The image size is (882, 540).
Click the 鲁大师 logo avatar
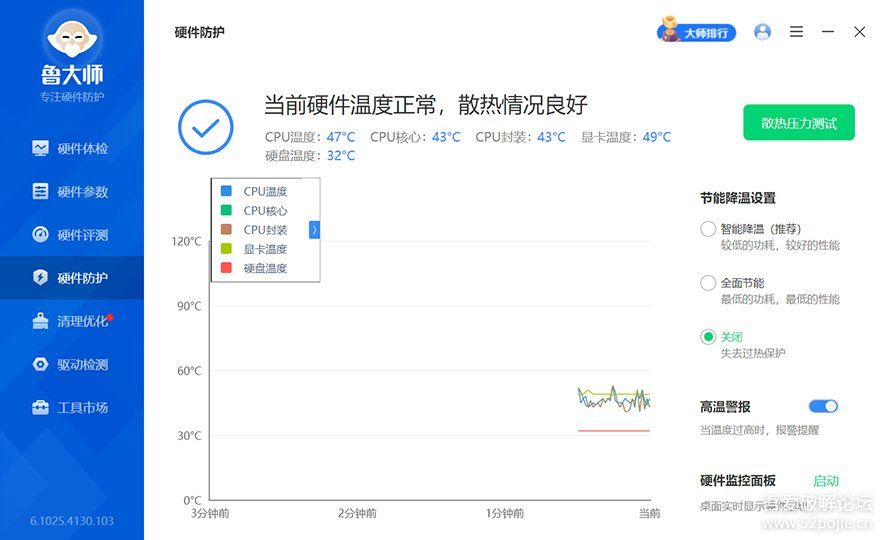(72, 36)
